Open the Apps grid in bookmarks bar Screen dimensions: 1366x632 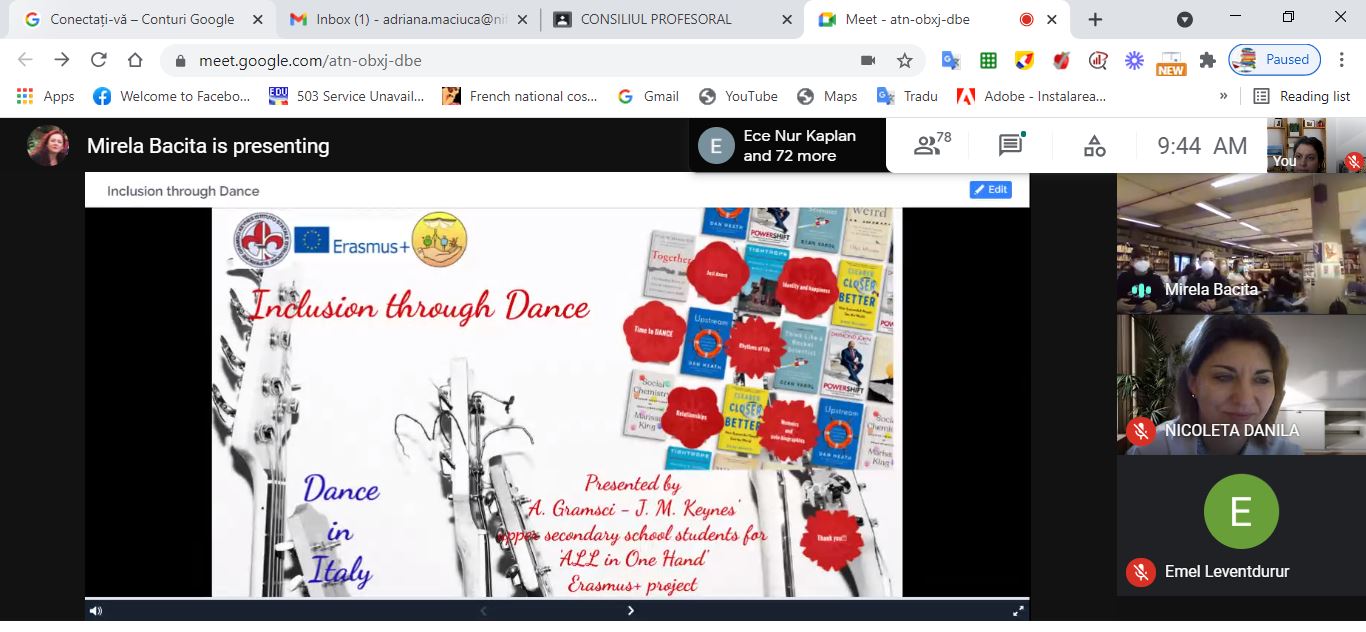[46, 96]
